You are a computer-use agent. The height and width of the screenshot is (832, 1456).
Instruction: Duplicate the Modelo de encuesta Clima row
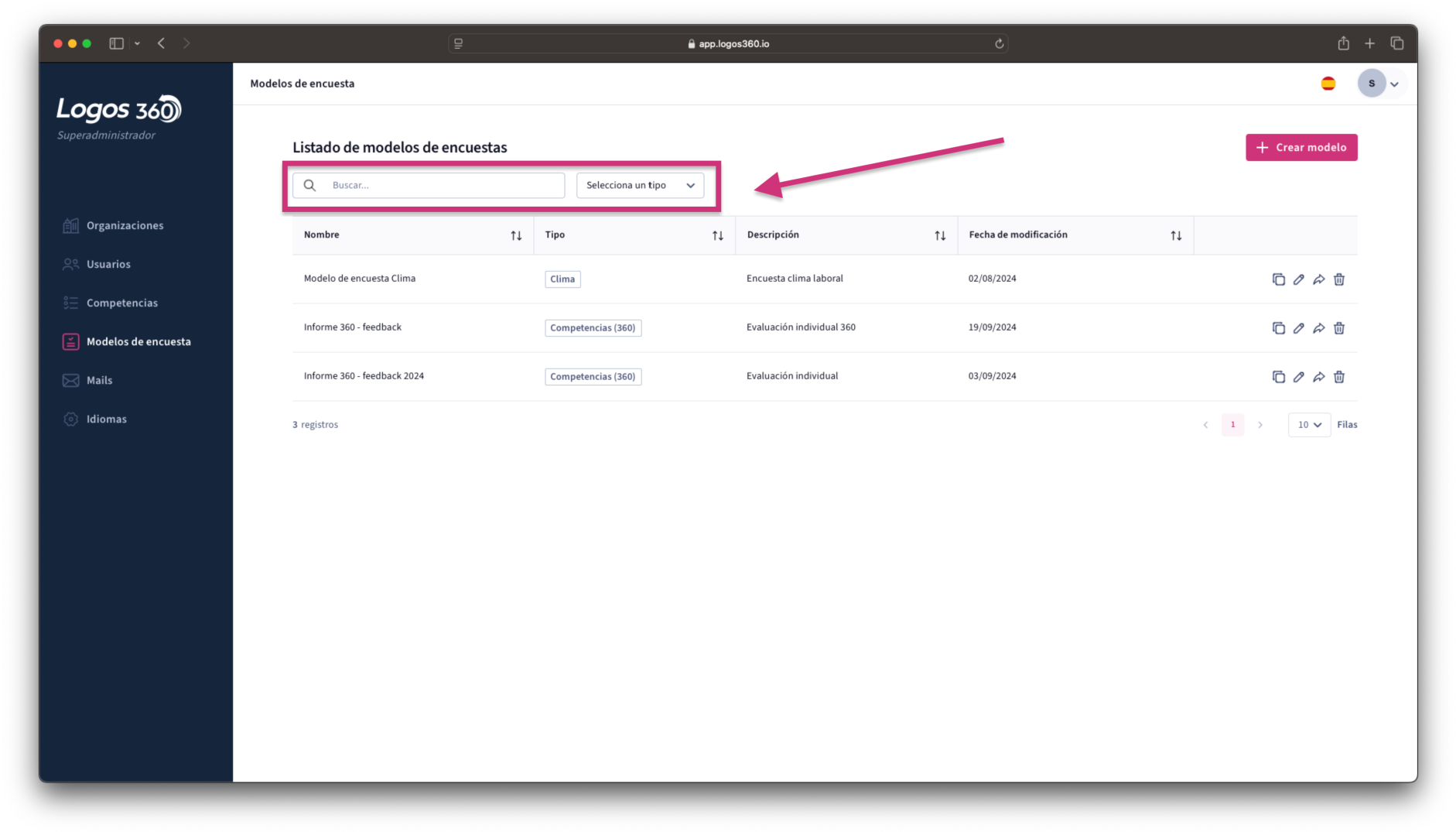(x=1278, y=279)
